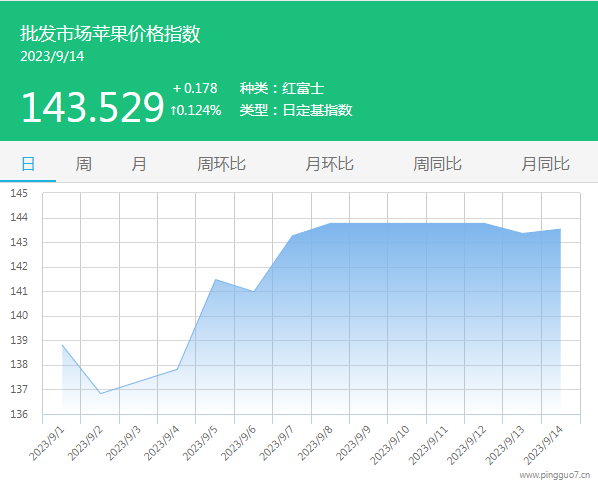Click the 2023/9/1 x-axis label
This screenshot has height=487, width=598.
coord(47,443)
